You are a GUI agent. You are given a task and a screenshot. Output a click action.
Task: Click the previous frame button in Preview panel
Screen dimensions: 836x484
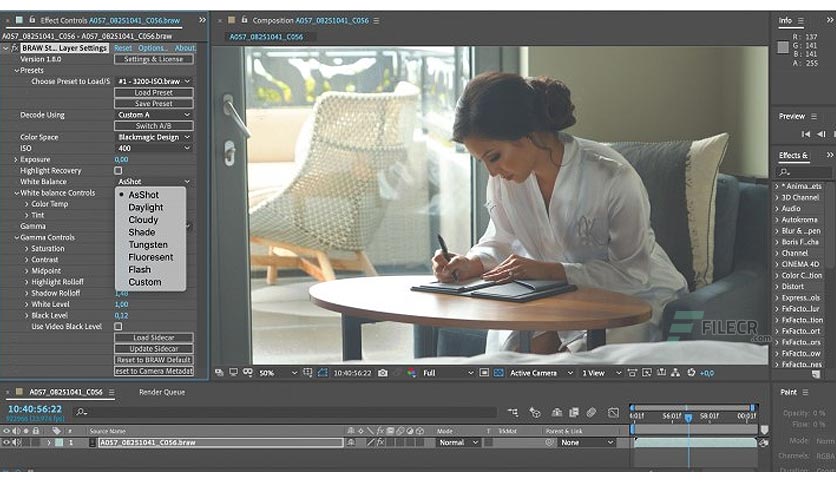coord(822,134)
